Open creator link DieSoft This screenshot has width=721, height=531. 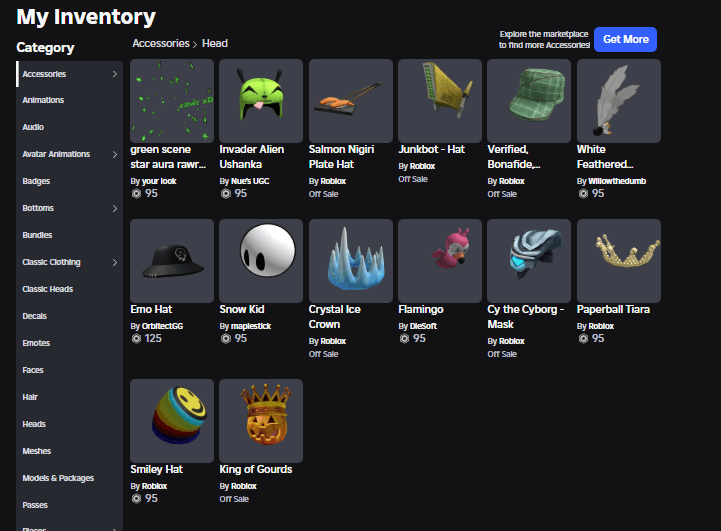pyautogui.click(x=423, y=326)
